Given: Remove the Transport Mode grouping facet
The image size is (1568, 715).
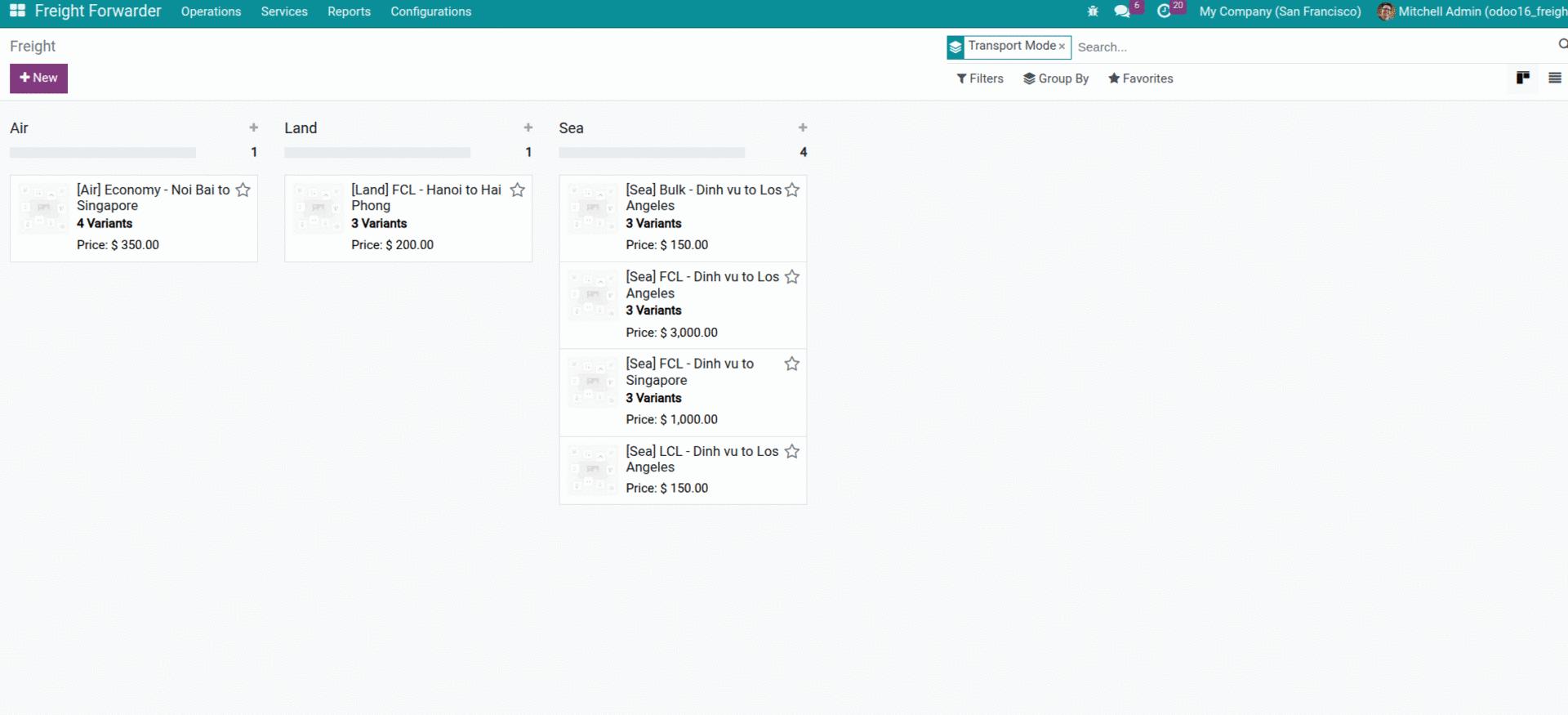Looking at the screenshot, I should point(1062,47).
